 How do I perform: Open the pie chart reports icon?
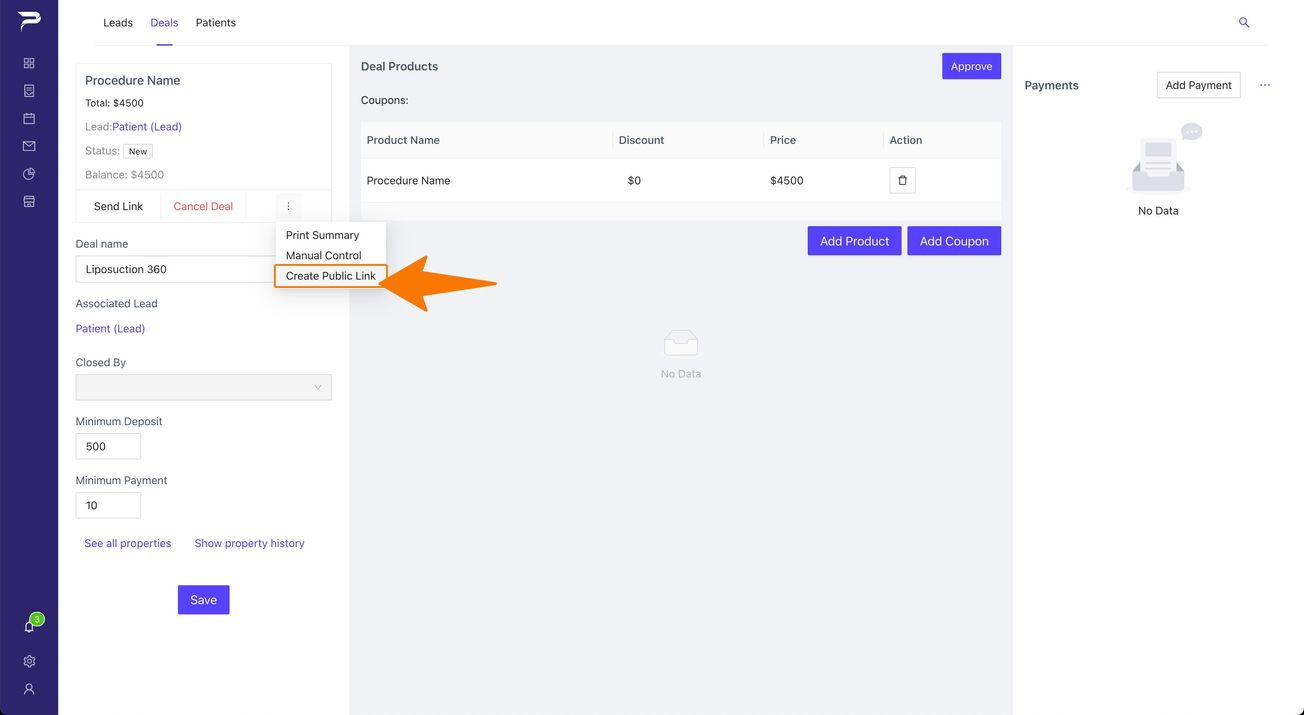(29, 174)
